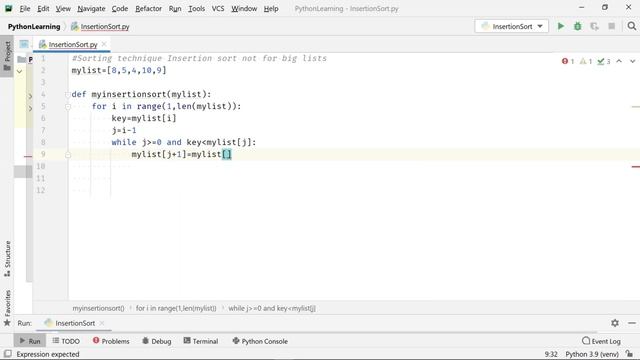640x360 pixels.
Task: Go to next highlighted error arrow
Action: coord(632,61)
